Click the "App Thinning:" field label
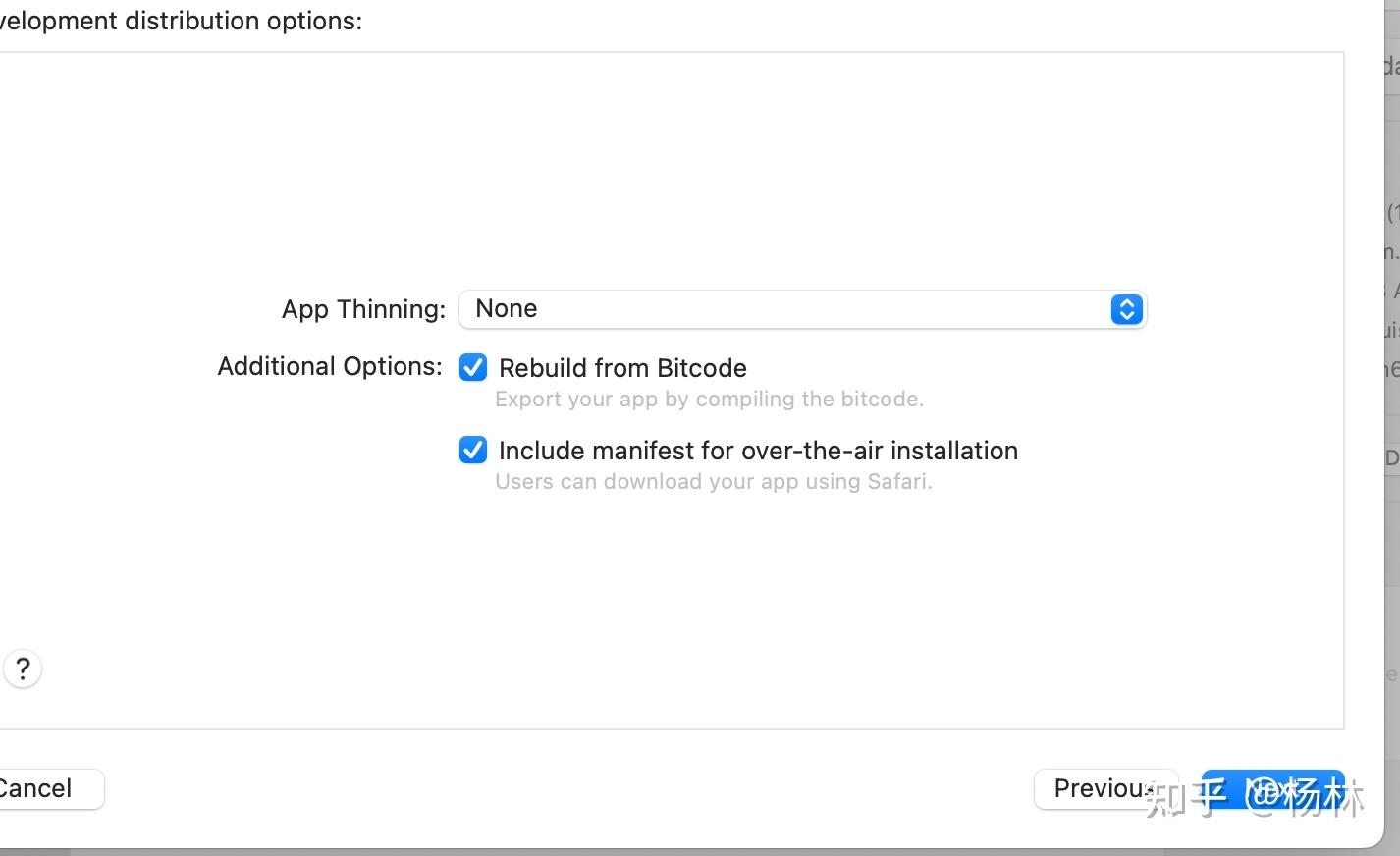This screenshot has height=856, width=1400. pyautogui.click(x=363, y=309)
